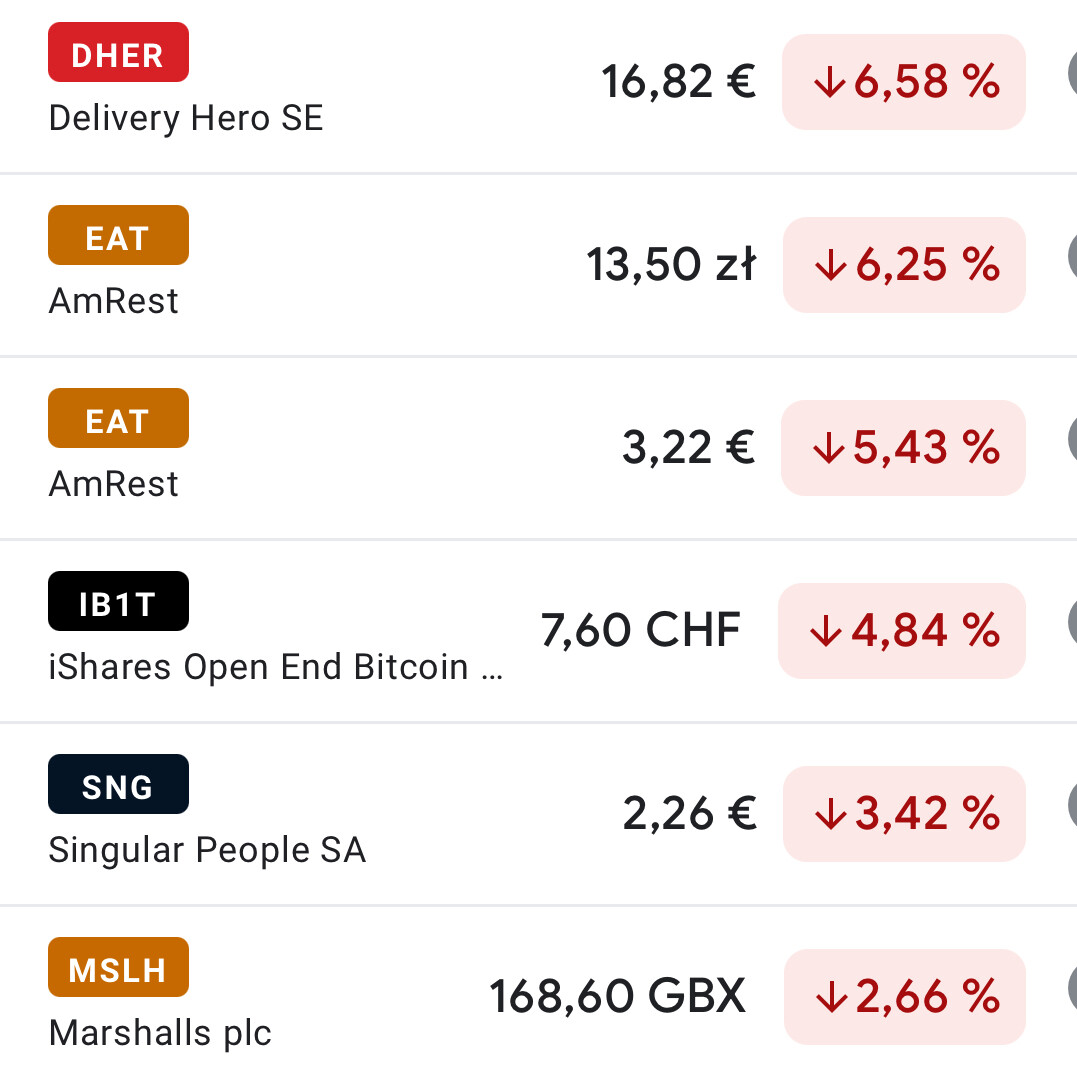Click the 7,60 CHF price
1077x1082 pixels.
point(641,631)
